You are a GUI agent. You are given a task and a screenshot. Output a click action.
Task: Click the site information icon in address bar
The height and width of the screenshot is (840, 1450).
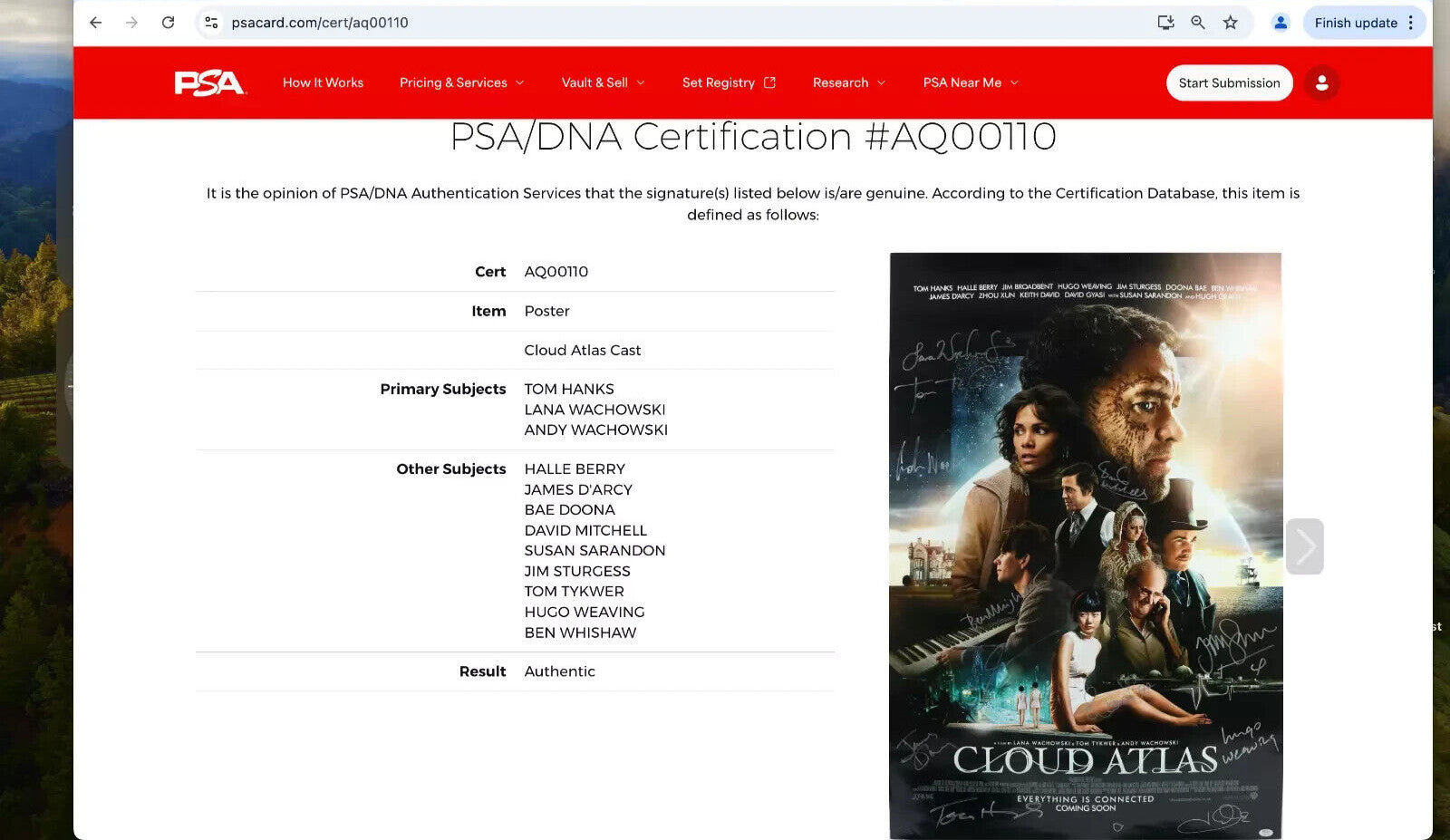(x=211, y=23)
